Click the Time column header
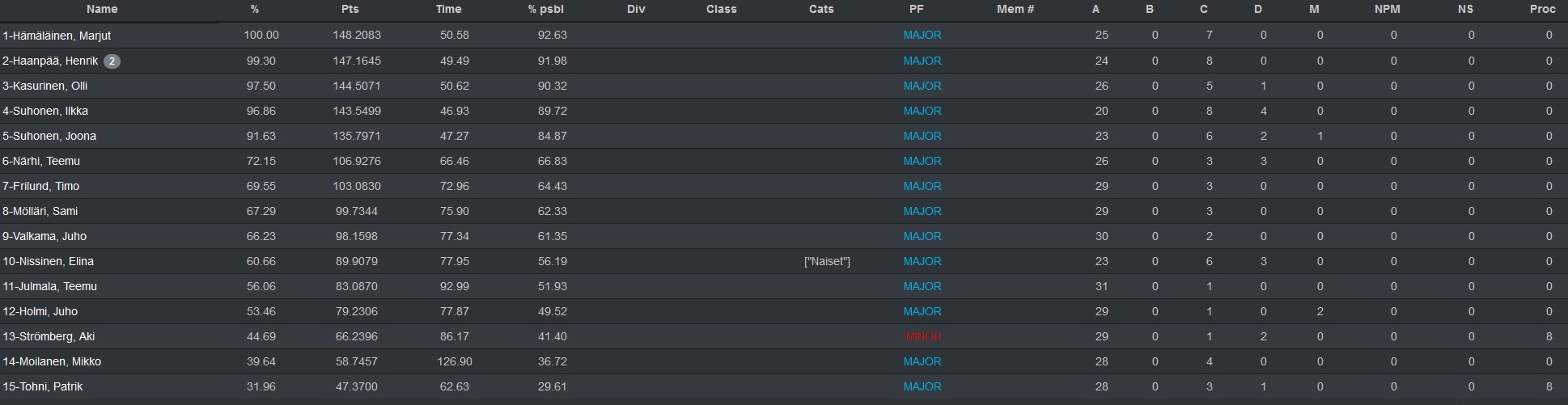 point(448,10)
